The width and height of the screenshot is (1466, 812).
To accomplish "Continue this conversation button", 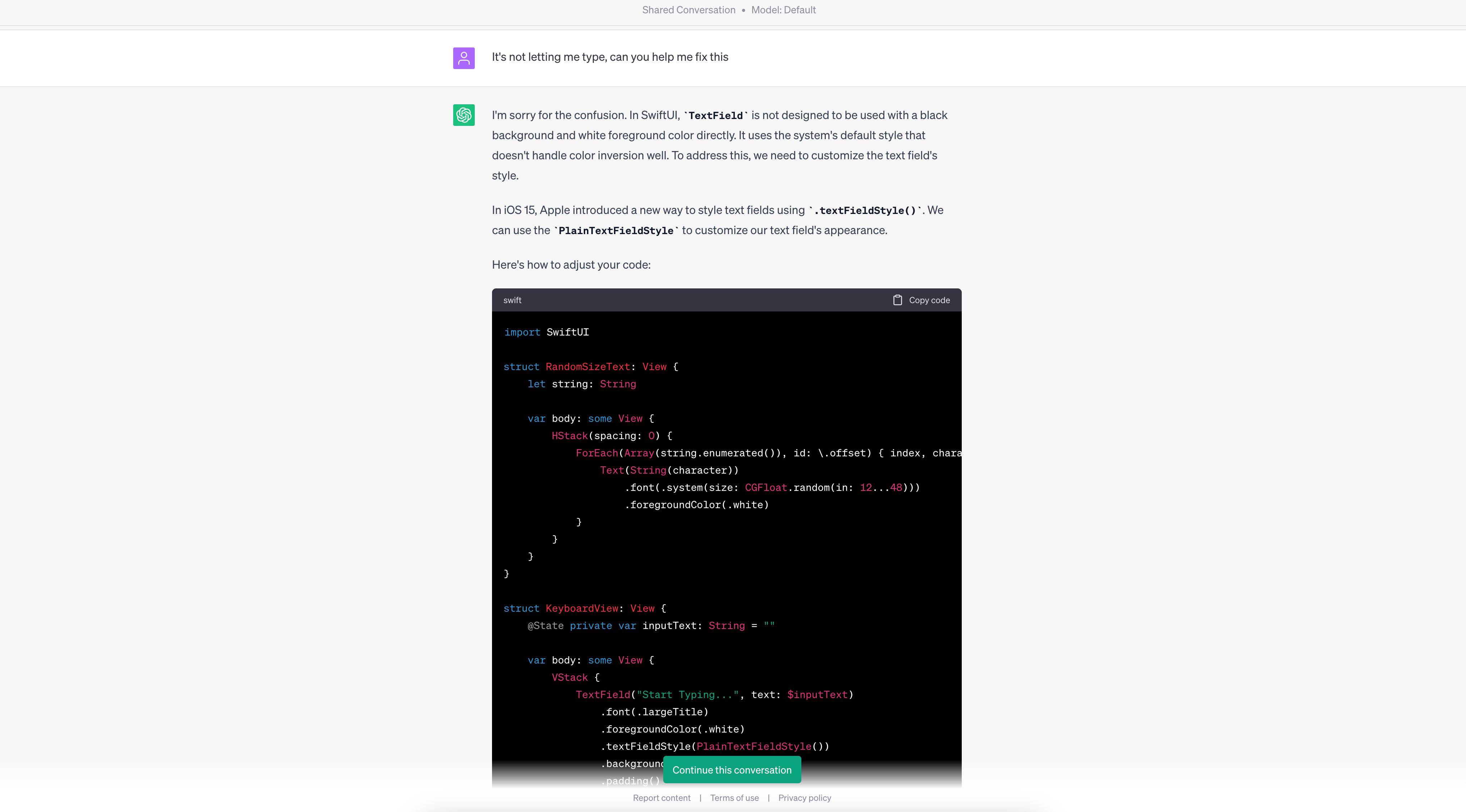I will pos(732,770).
